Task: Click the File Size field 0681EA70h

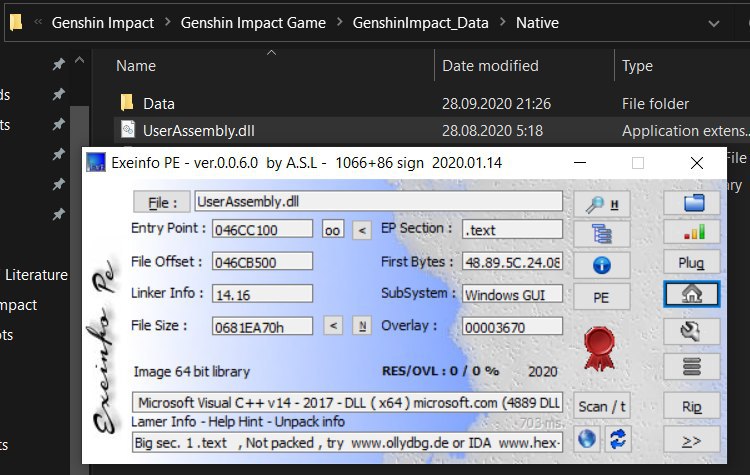Action: [262, 327]
